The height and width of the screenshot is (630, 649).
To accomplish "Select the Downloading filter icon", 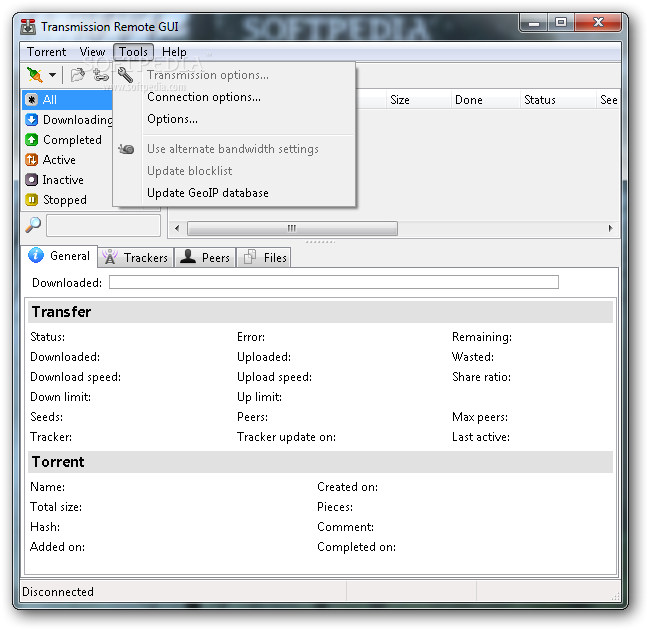I will [x=31, y=120].
